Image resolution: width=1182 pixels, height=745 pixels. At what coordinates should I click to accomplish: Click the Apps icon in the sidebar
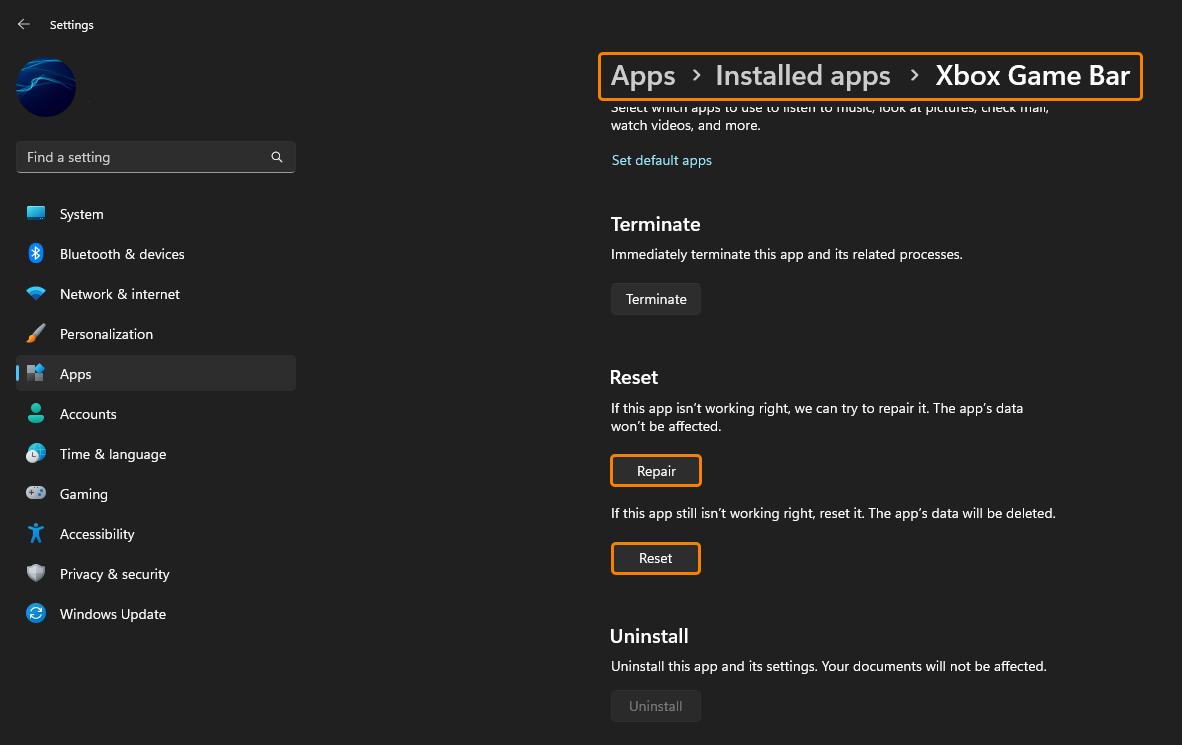coord(35,373)
